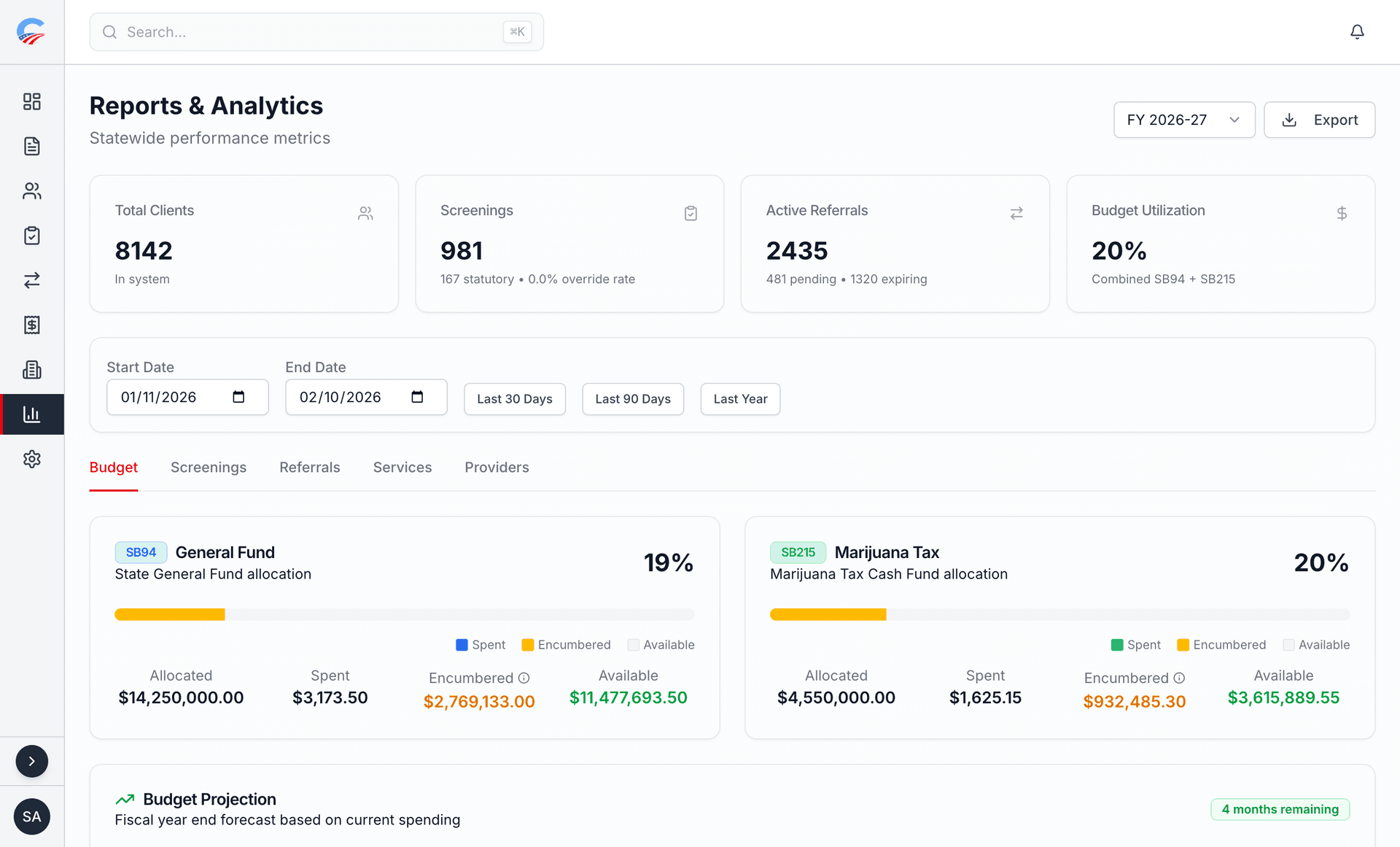Click the End Date field 02/10/2026
Screen dimensions: 1400x847
point(366,397)
